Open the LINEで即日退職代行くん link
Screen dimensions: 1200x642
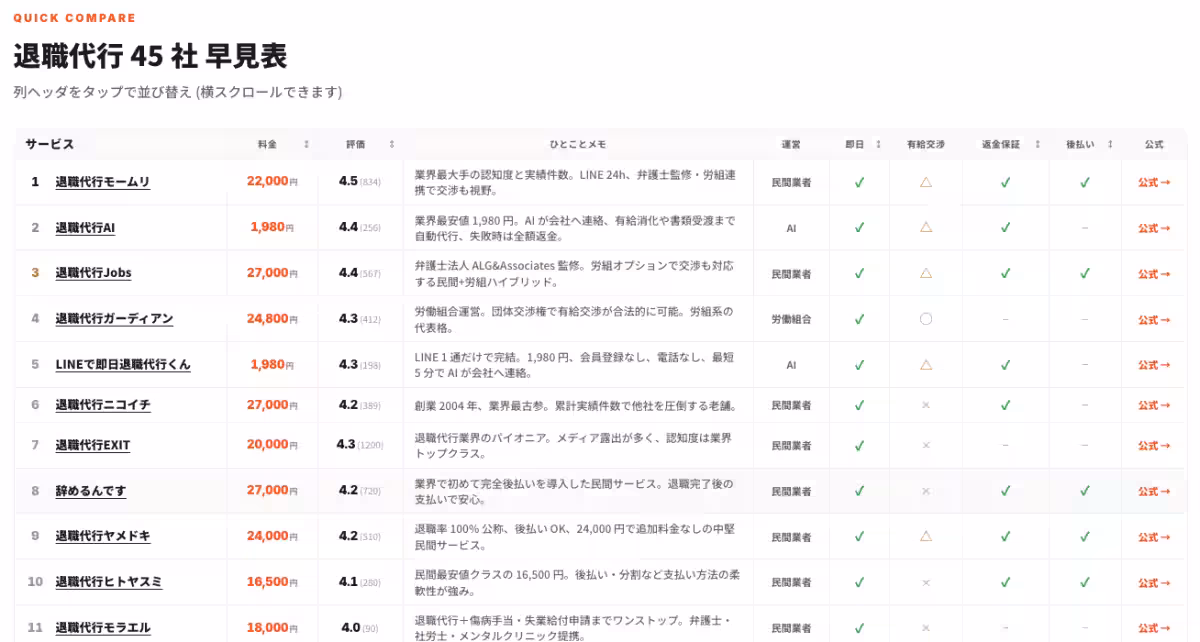tap(123, 365)
